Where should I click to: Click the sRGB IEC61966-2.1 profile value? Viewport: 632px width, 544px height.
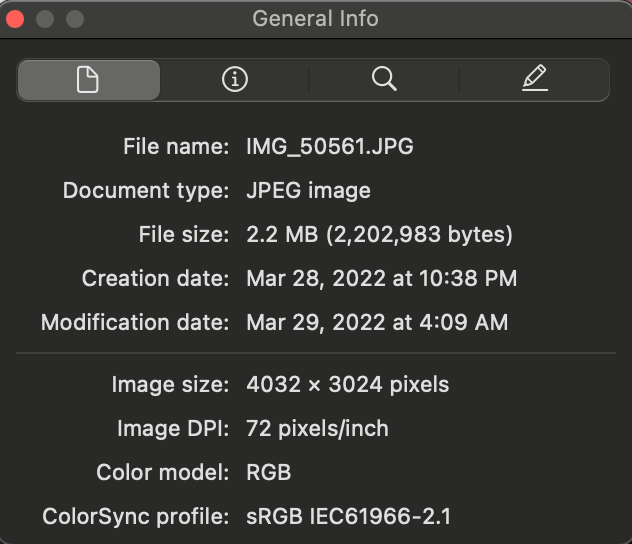[349, 517]
